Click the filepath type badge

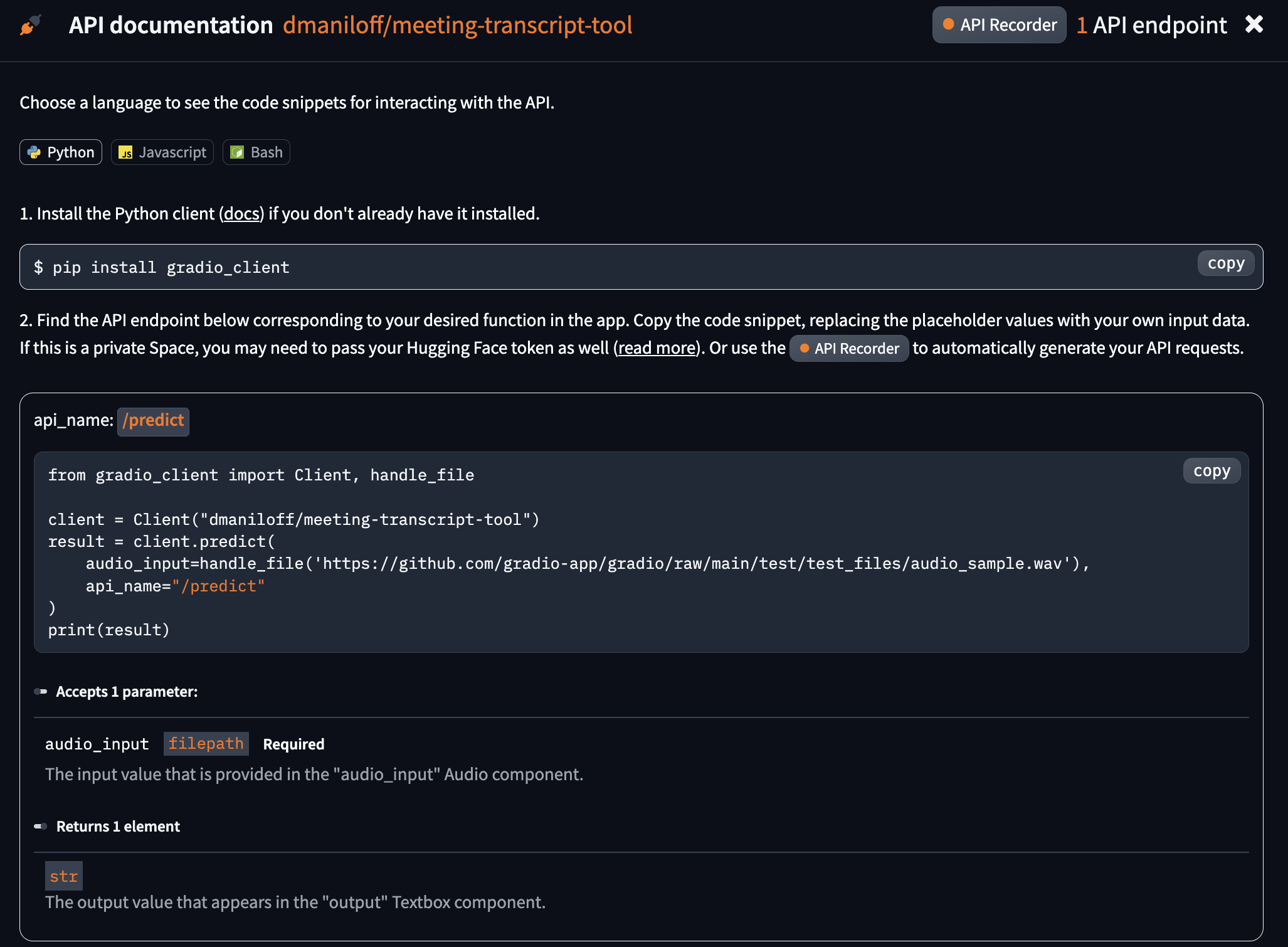[206, 744]
